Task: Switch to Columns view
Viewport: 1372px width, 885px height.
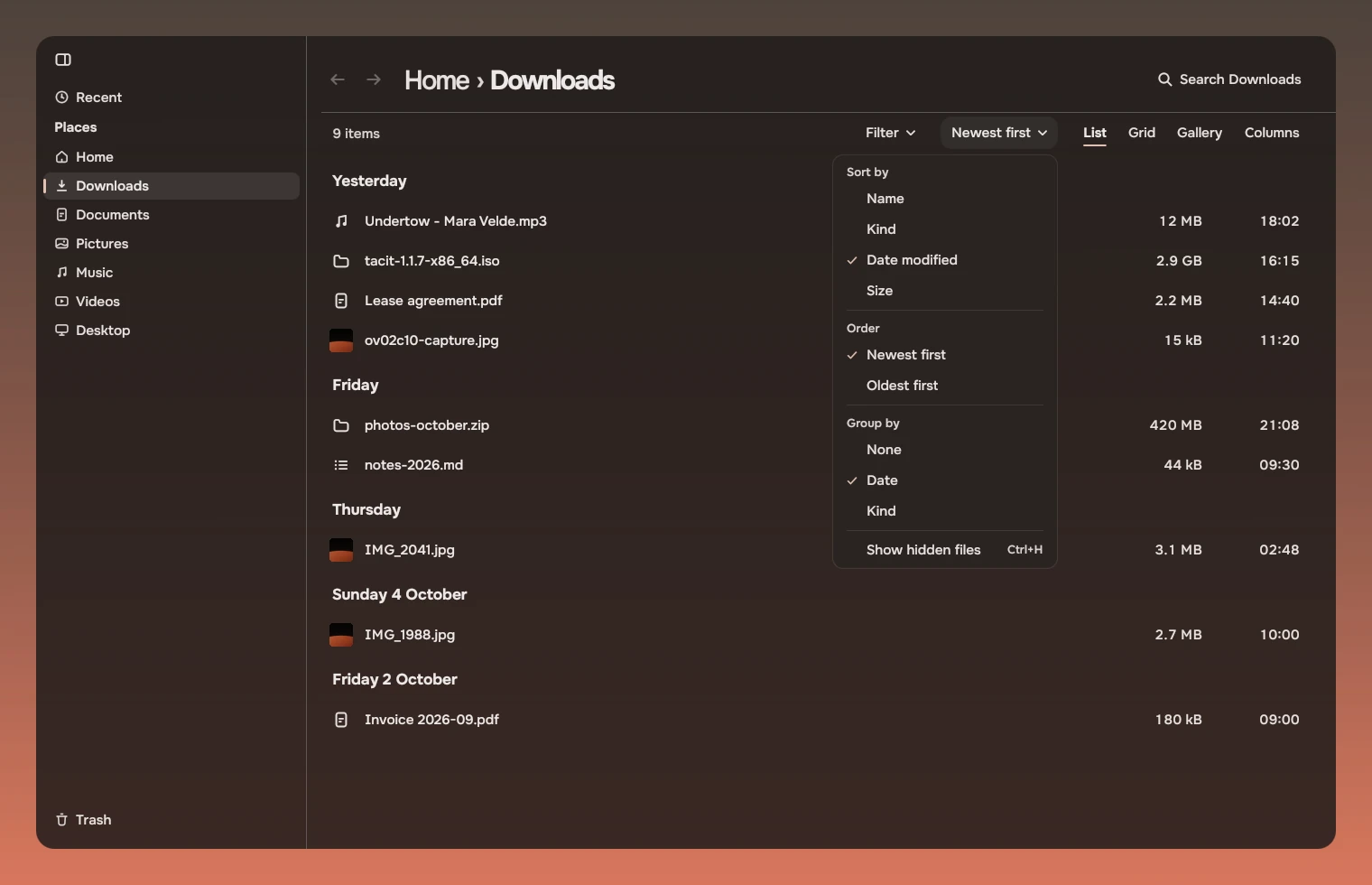Action: 1272,133
